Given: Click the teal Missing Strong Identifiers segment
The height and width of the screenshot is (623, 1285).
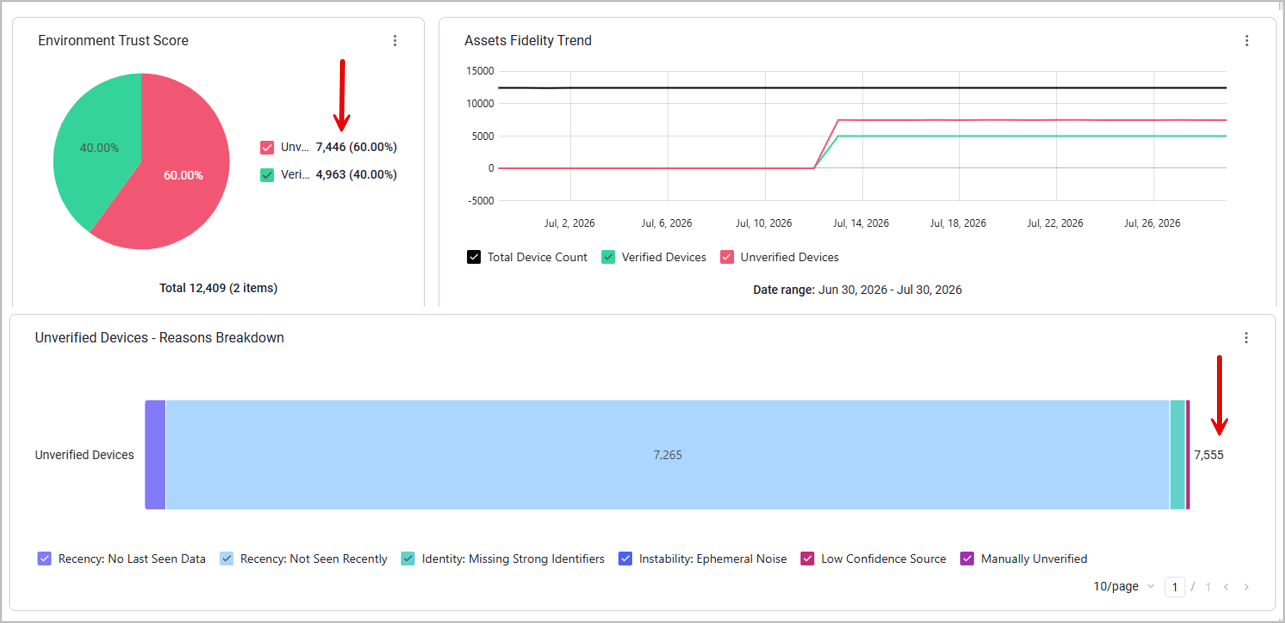Looking at the screenshot, I should click(1178, 455).
